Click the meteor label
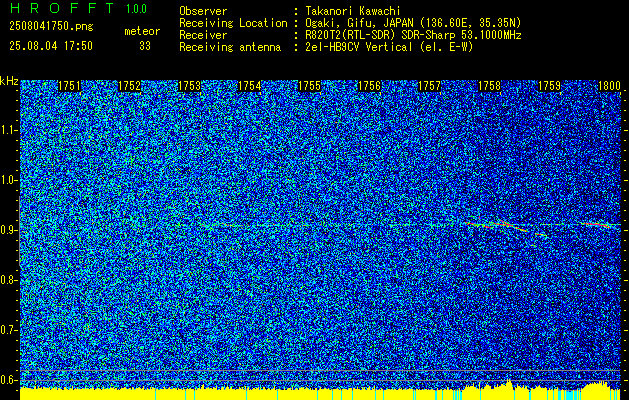629x400 pixels. [x=142, y=31]
